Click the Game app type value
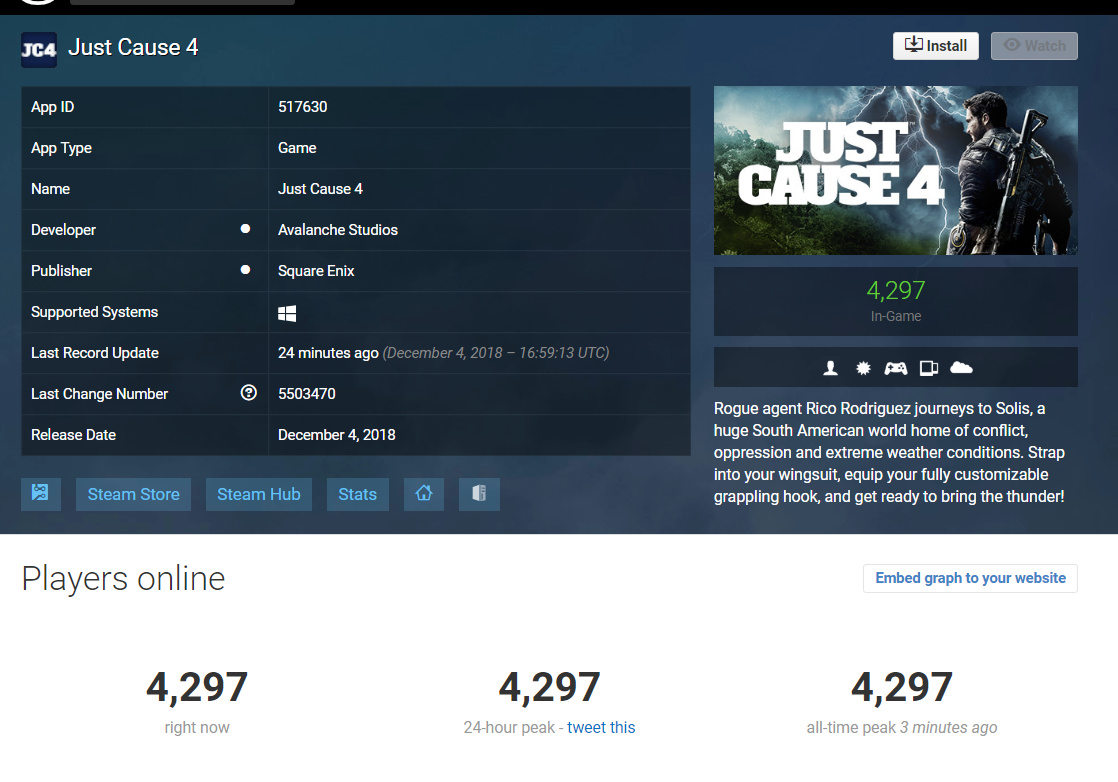The height and width of the screenshot is (782, 1118). [x=297, y=148]
